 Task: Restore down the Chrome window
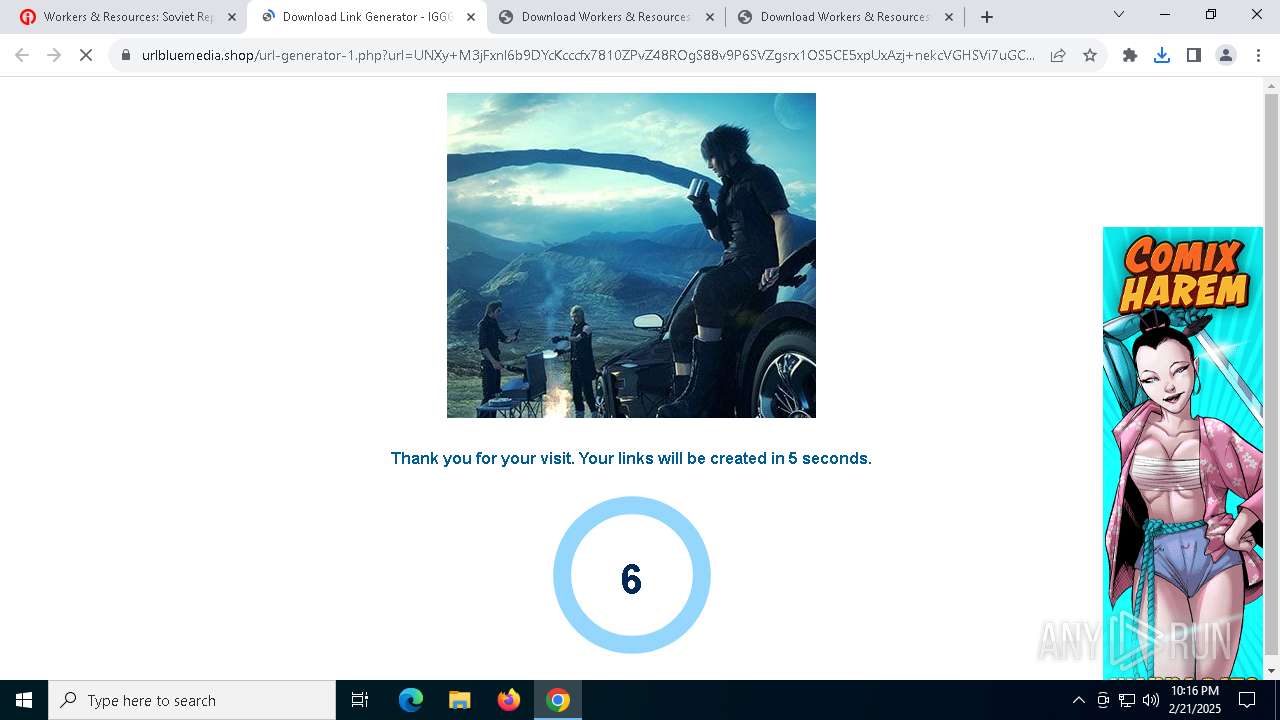pos(1211,15)
